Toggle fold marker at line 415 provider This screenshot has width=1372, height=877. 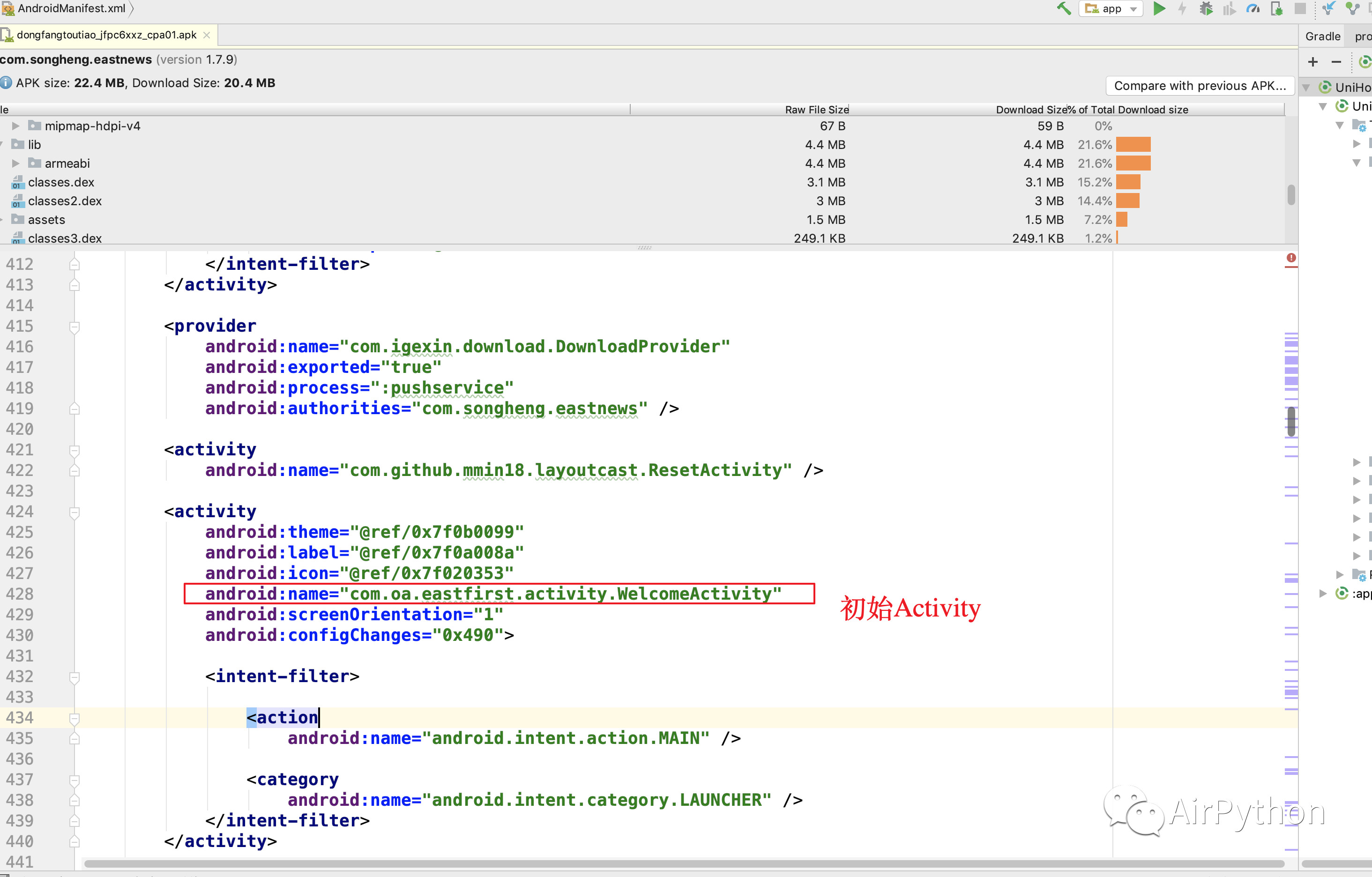point(75,327)
